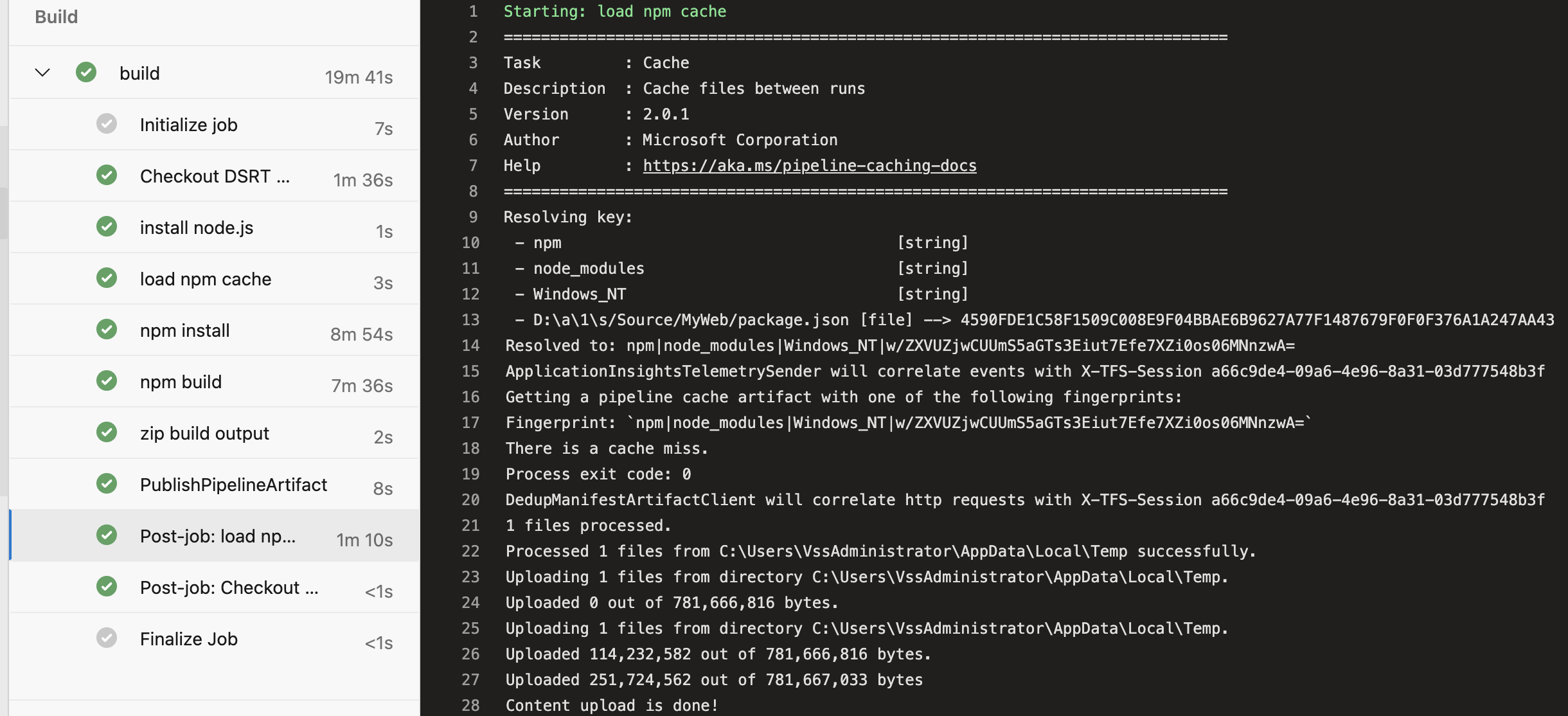Collapse the build job chevron
The height and width of the screenshot is (716, 1568).
tap(42, 73)
